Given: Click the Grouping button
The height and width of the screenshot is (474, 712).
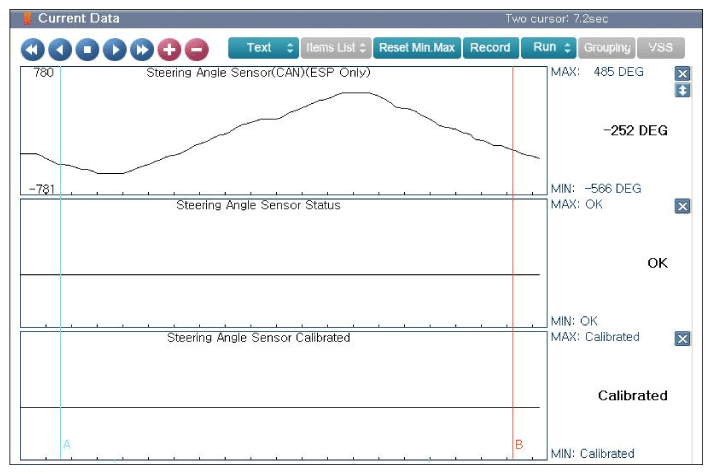Looking at the screenshot, I should (x=607, y=48).
